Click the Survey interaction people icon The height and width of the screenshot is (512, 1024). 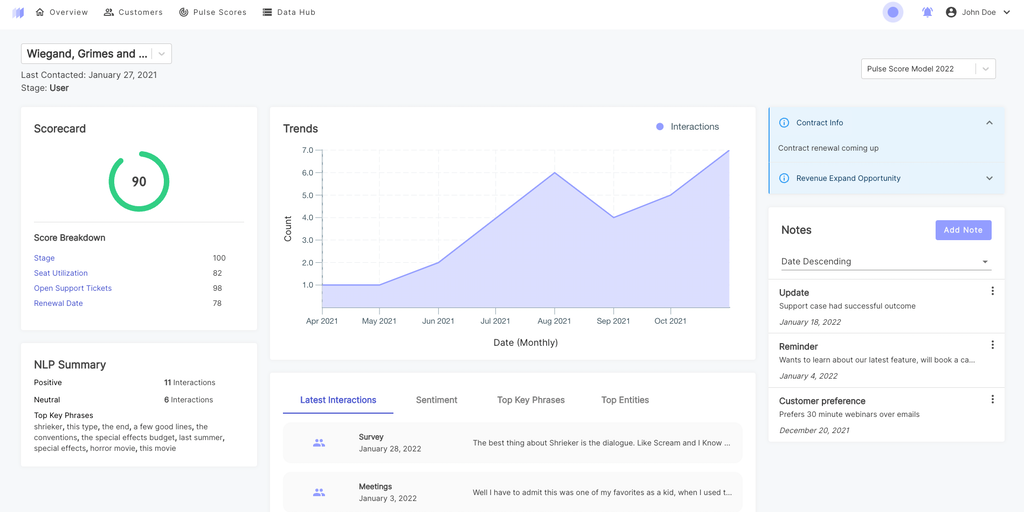[x=319, y=442]
